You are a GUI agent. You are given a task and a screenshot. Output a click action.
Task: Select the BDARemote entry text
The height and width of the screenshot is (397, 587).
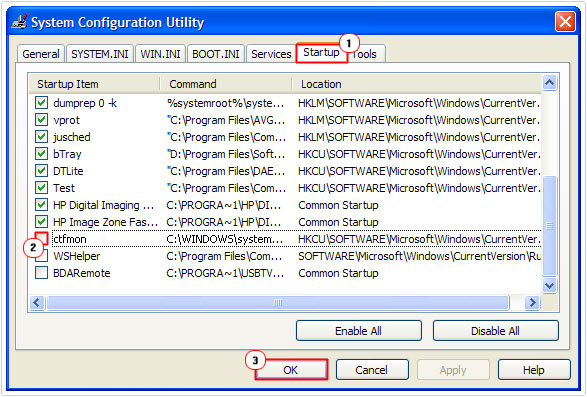click(82, 273)
